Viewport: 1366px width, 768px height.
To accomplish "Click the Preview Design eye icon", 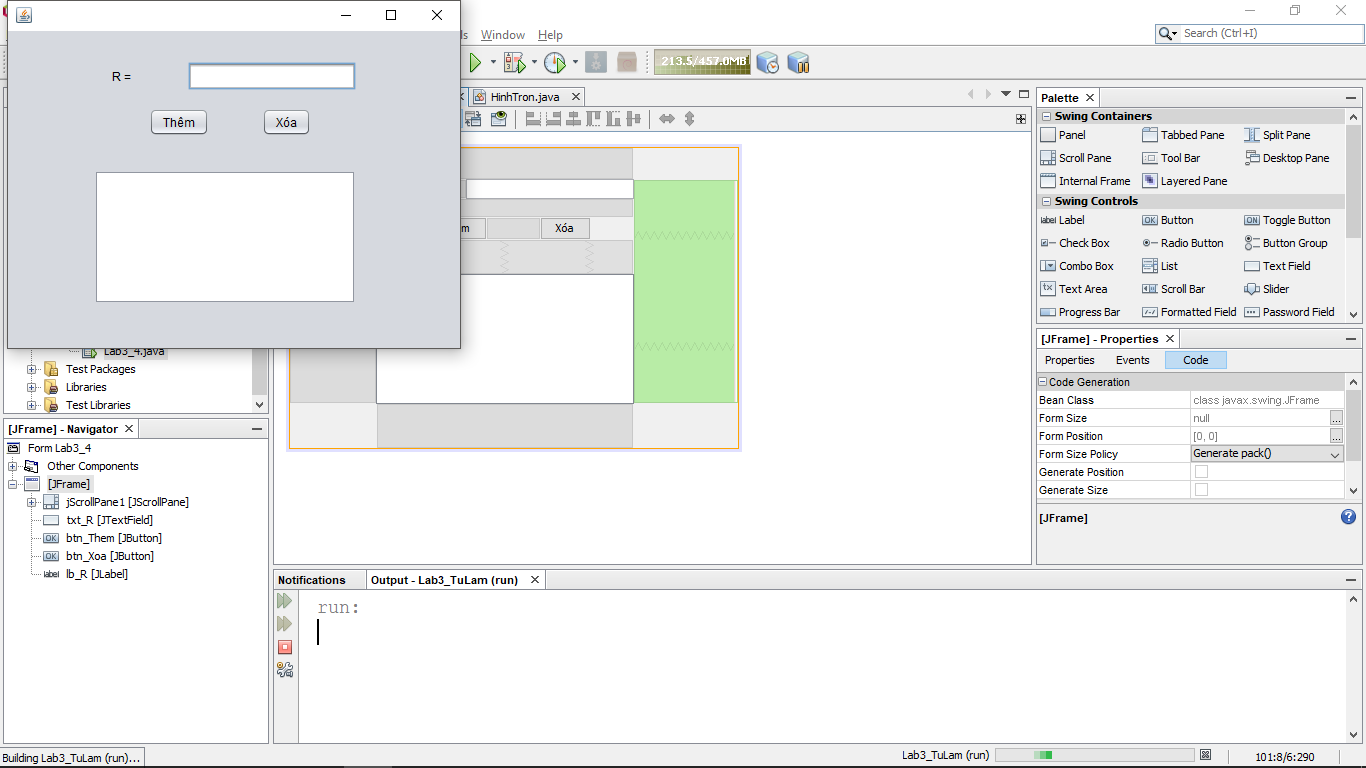I will click(x=499, y=119).
